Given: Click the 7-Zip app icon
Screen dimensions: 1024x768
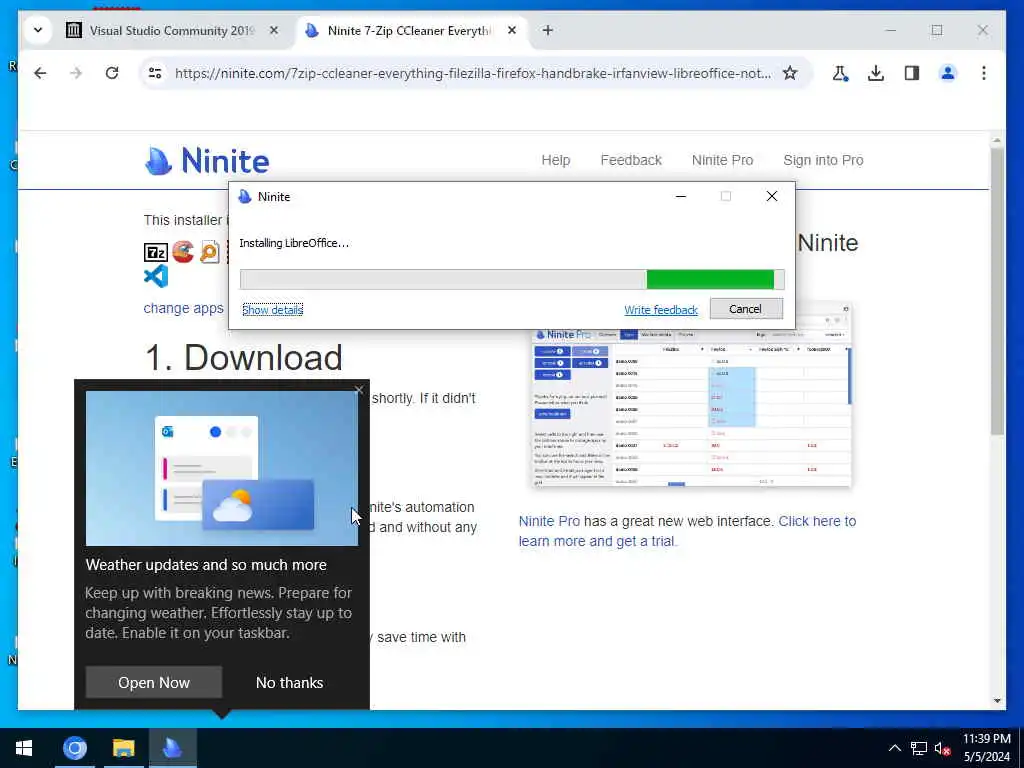Looking at the screenshot, I should [x=155, y=252].
